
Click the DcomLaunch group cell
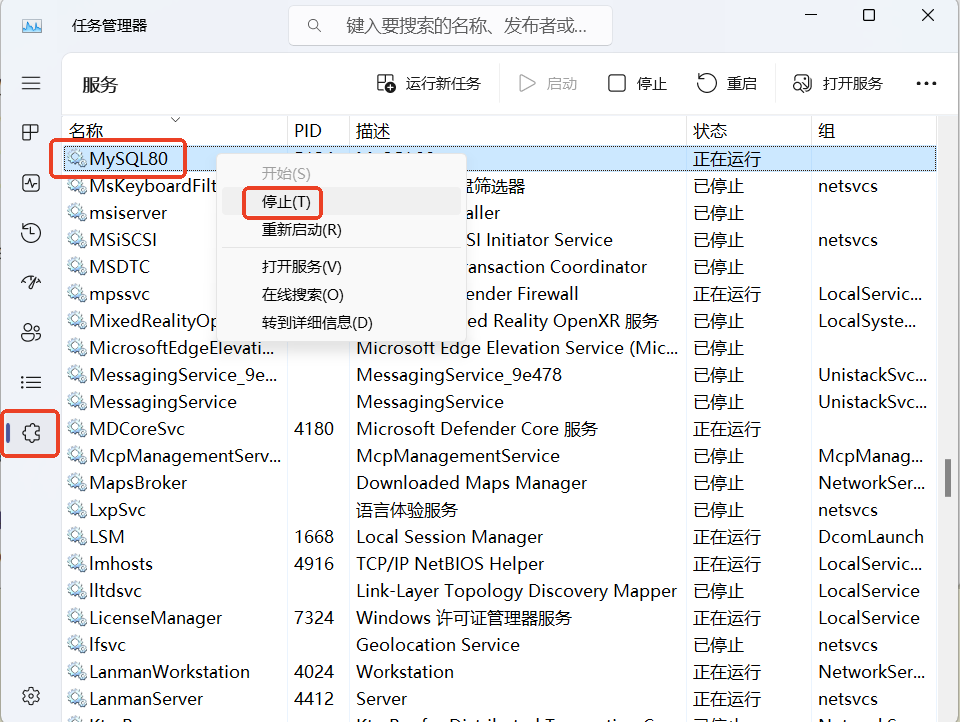point(871,536)
